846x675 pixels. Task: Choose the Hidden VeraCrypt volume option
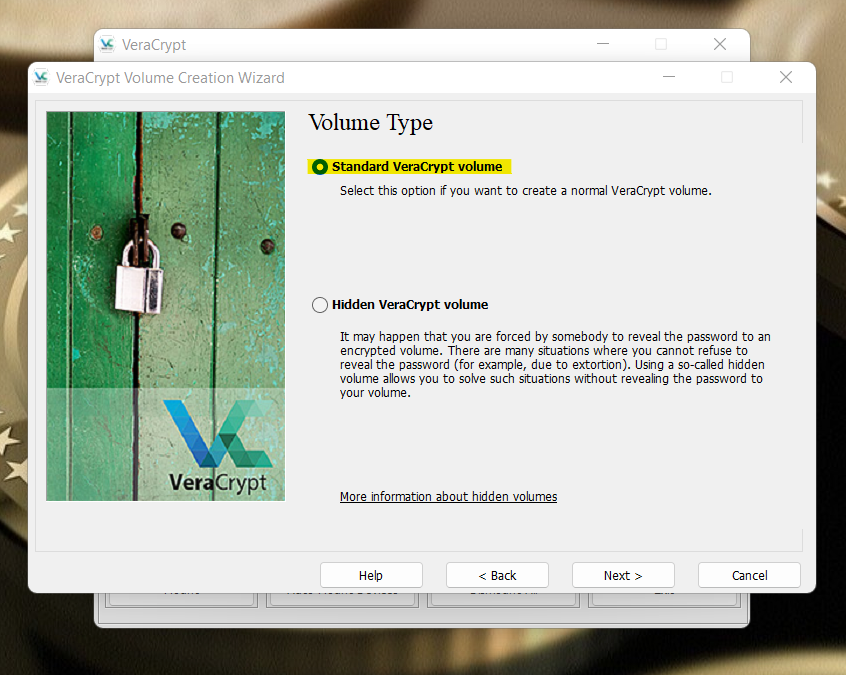point(319,305)
